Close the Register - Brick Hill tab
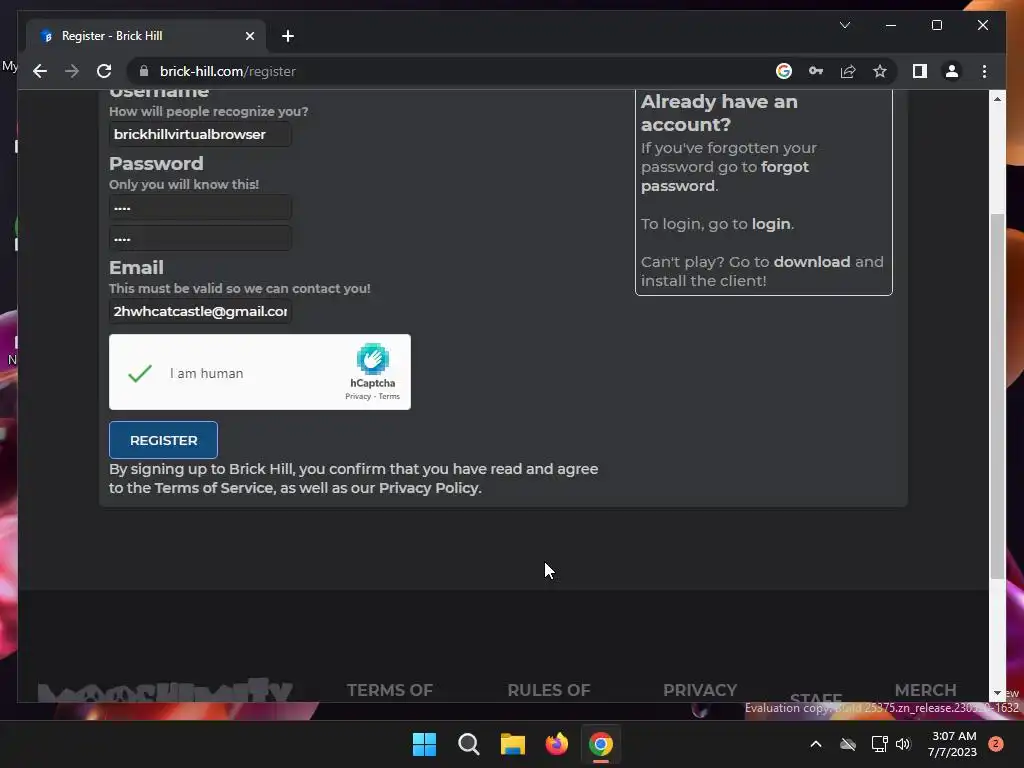Image resolution: width=1024 pixels, height=768 pixels. (249, 36)
